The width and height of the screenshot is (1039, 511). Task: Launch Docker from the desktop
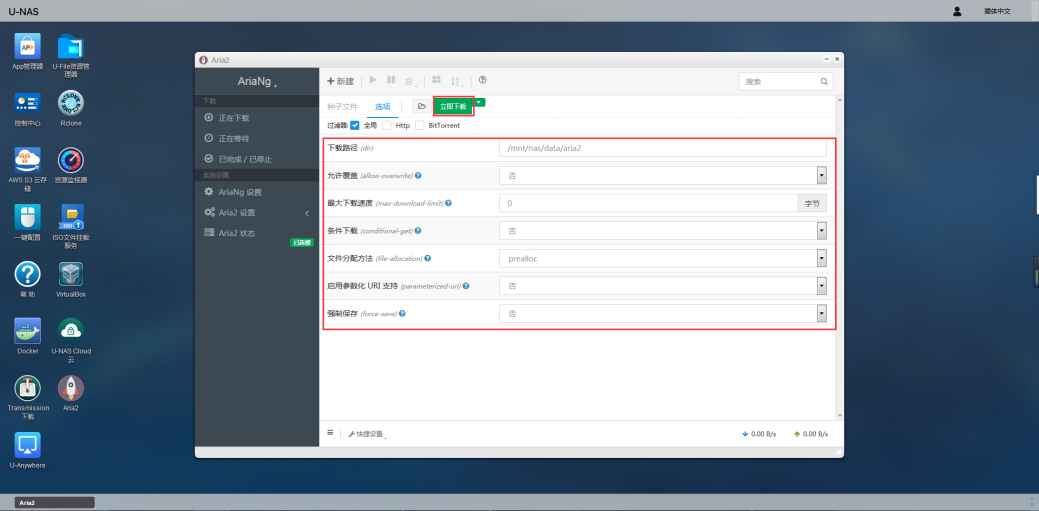click(x=27, y=331)
